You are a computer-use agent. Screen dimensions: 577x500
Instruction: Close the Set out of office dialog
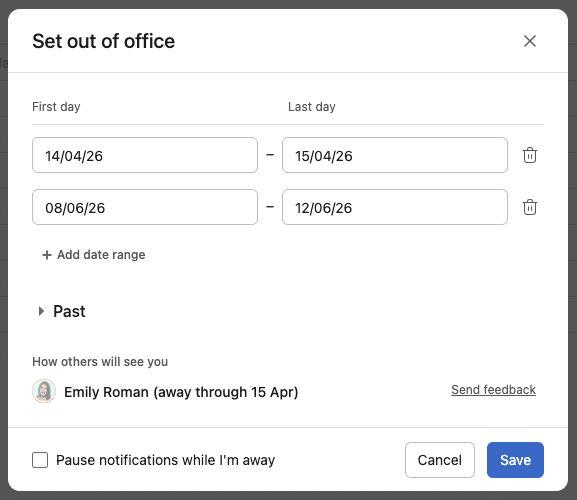tap(530, 41)
